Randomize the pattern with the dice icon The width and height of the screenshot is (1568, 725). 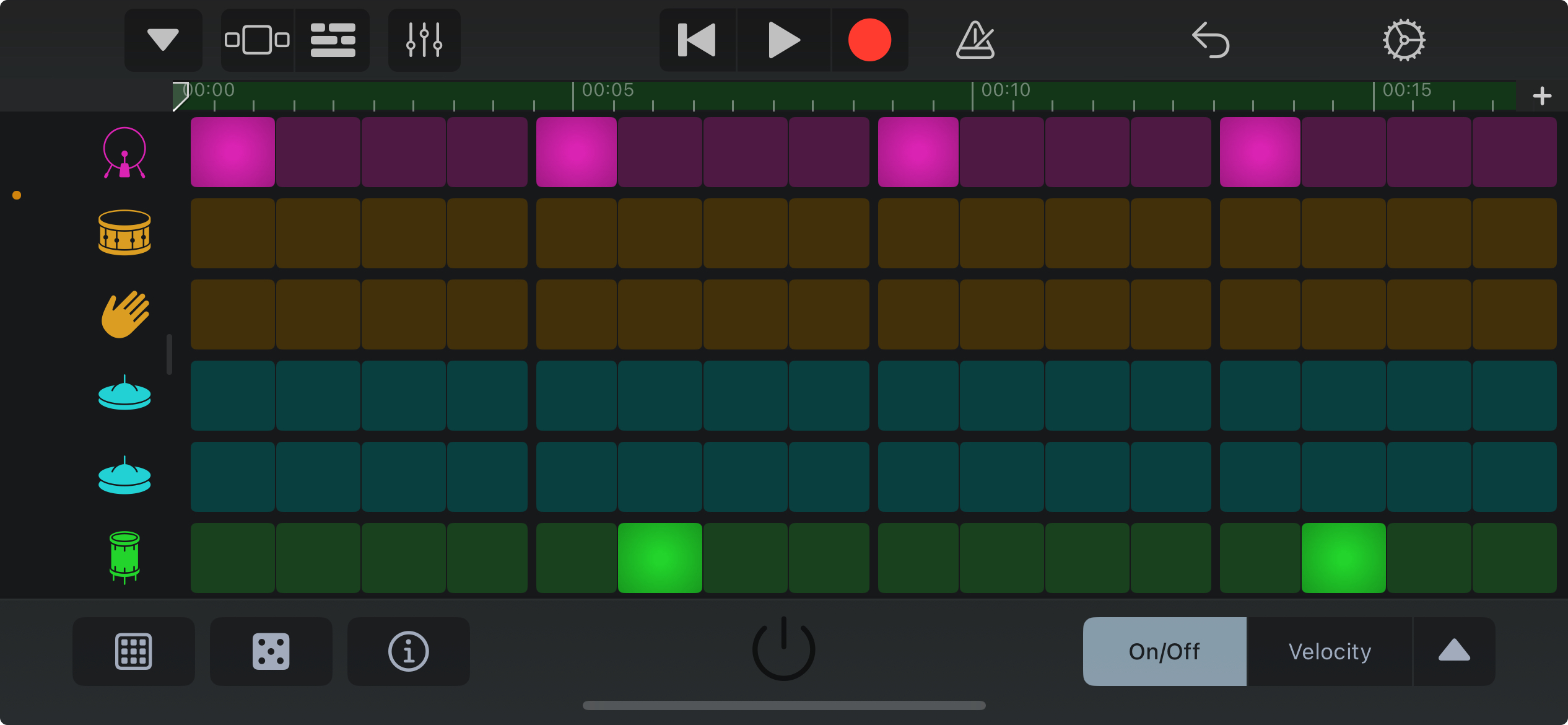tap(271, 651)
